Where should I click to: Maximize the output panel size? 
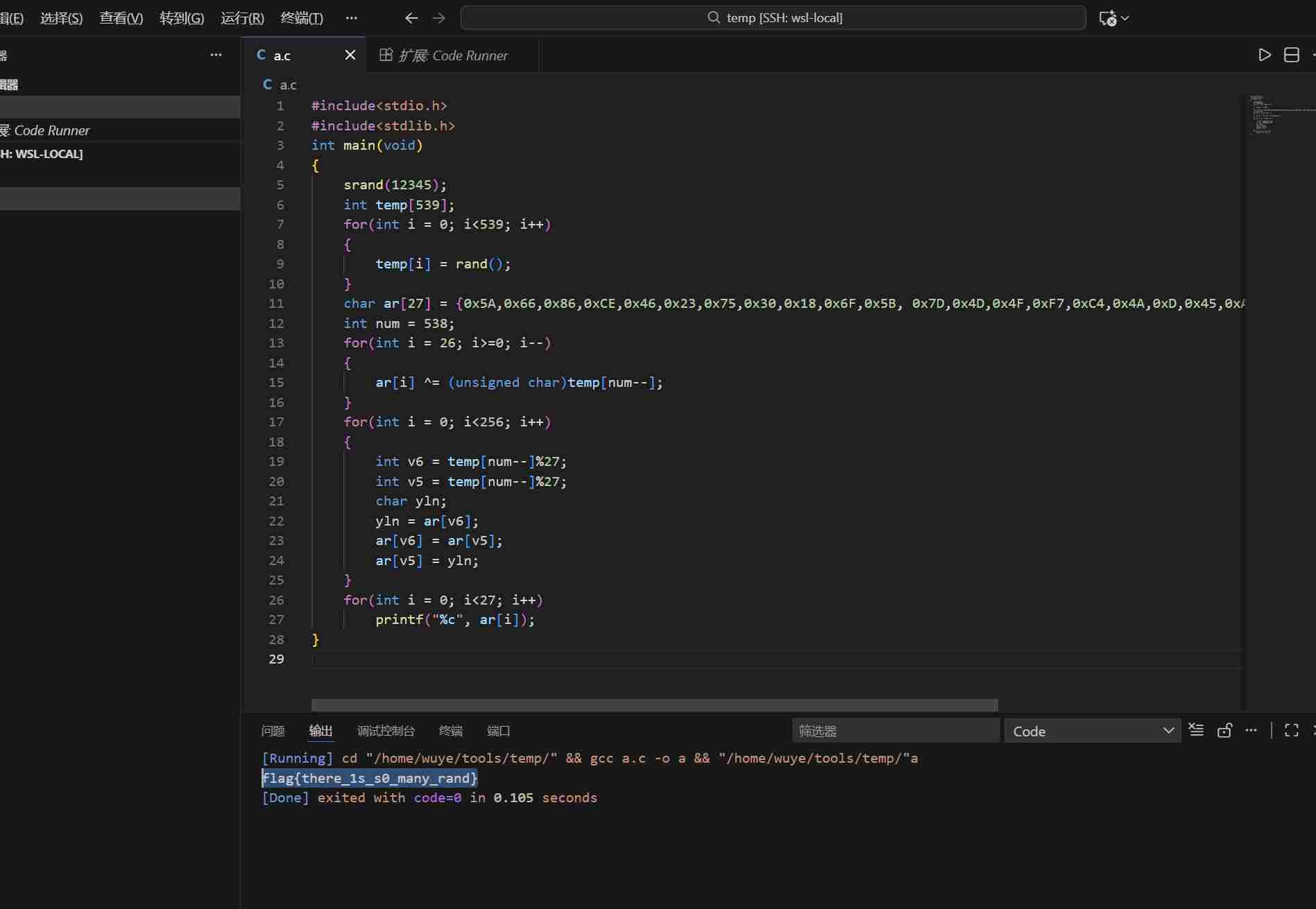(x=1291, y=730)
